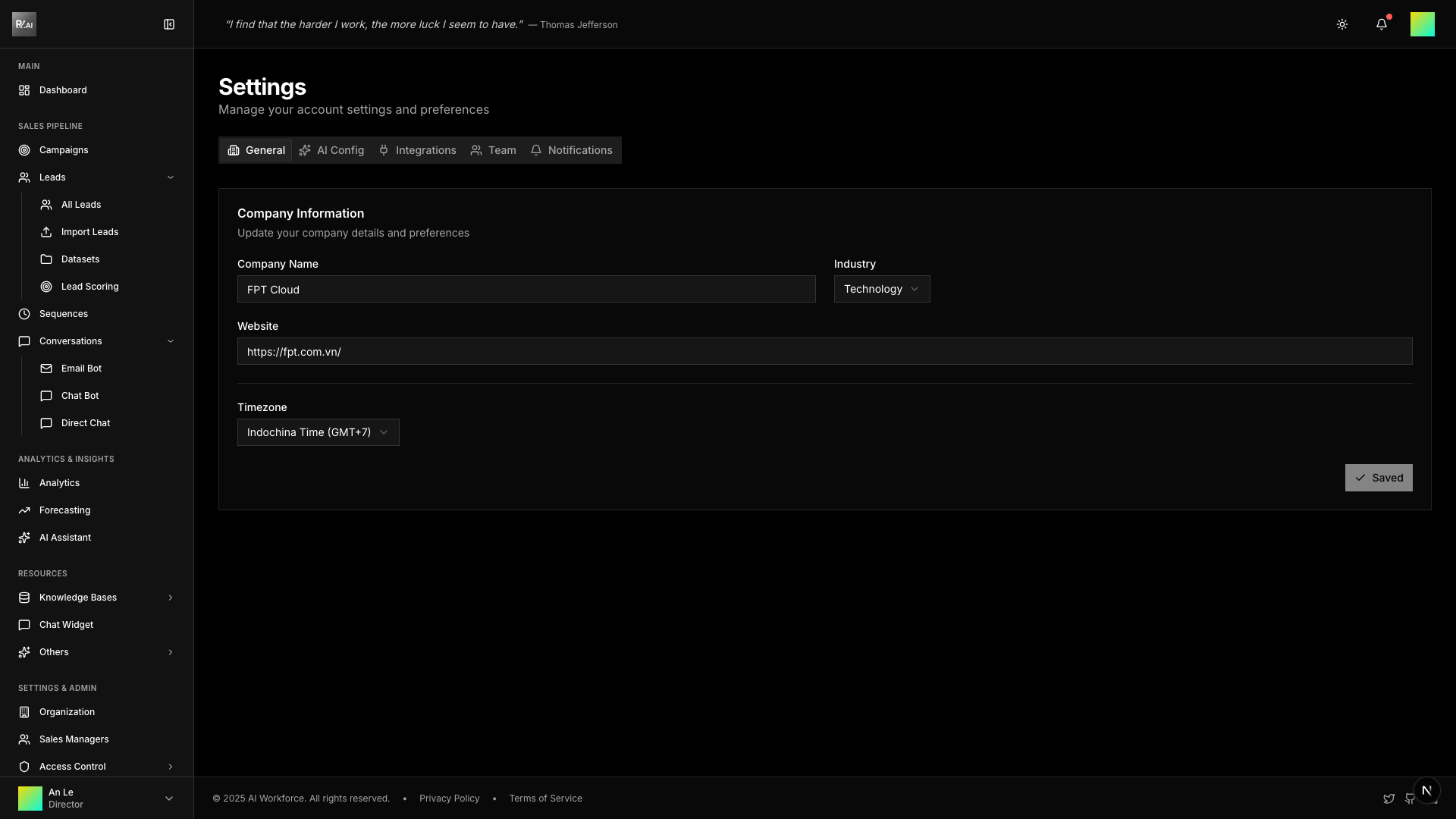Viewport: 1456px width, 819px height.
Task: Open AI Assistant in sidebar
Action: pyautogui.click(x=64, y=538)
